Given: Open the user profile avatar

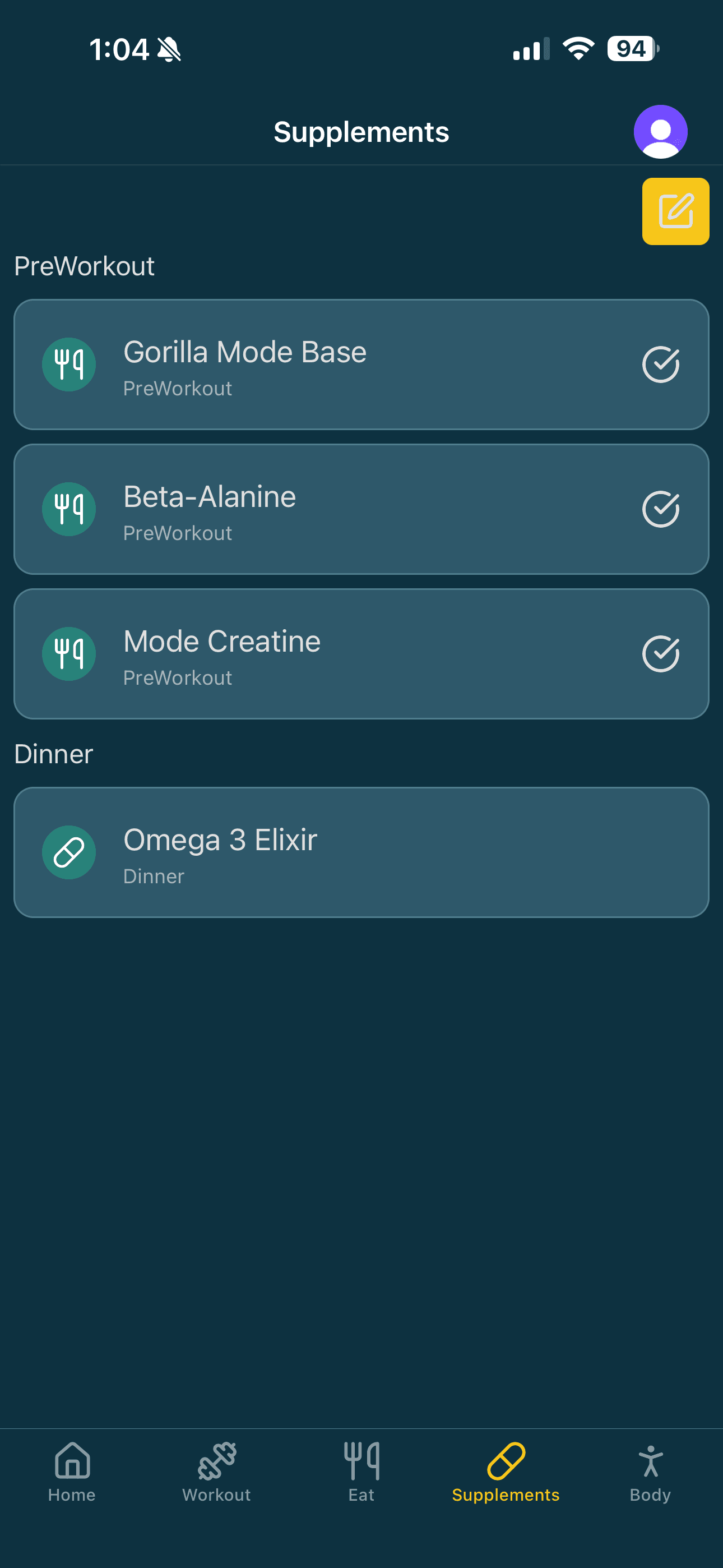Looking at the screenshot, I should [660, 131].
